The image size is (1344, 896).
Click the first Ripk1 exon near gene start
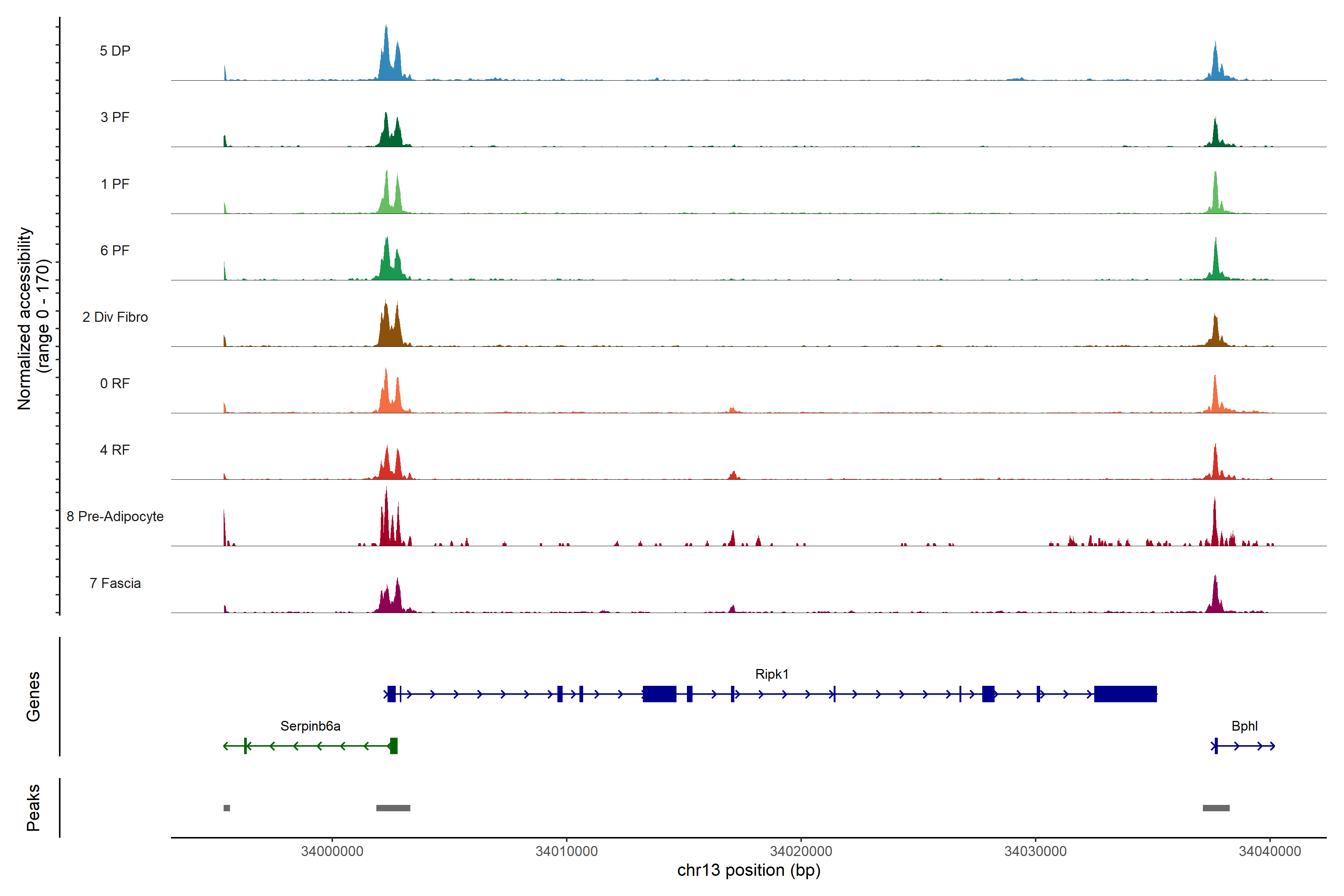391,694
